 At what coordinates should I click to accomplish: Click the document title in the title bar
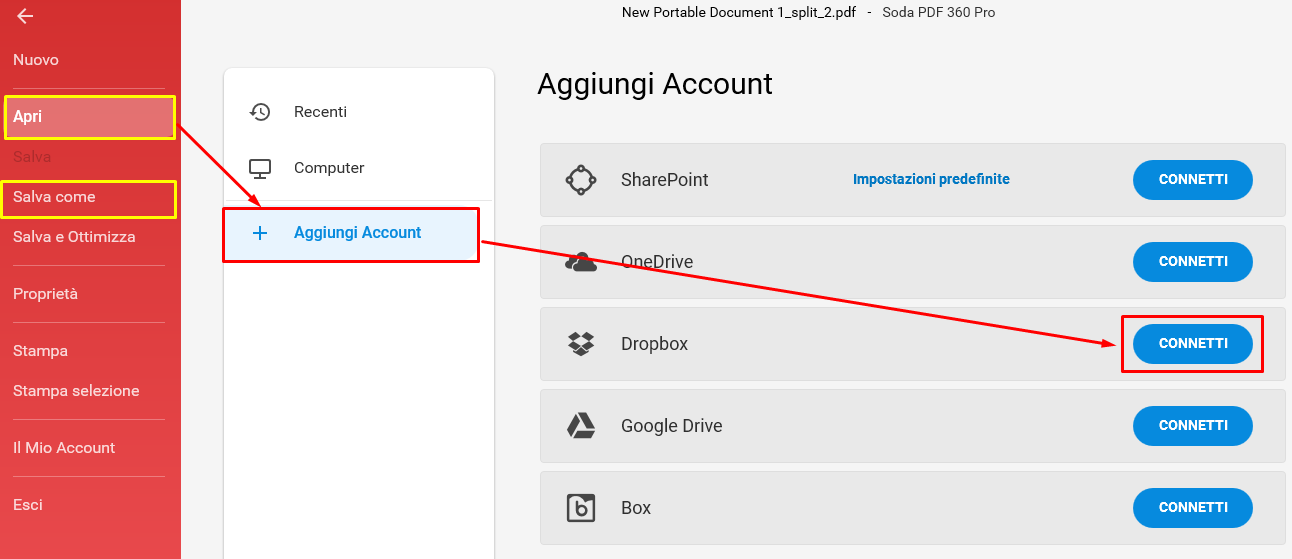click(741, 12)
